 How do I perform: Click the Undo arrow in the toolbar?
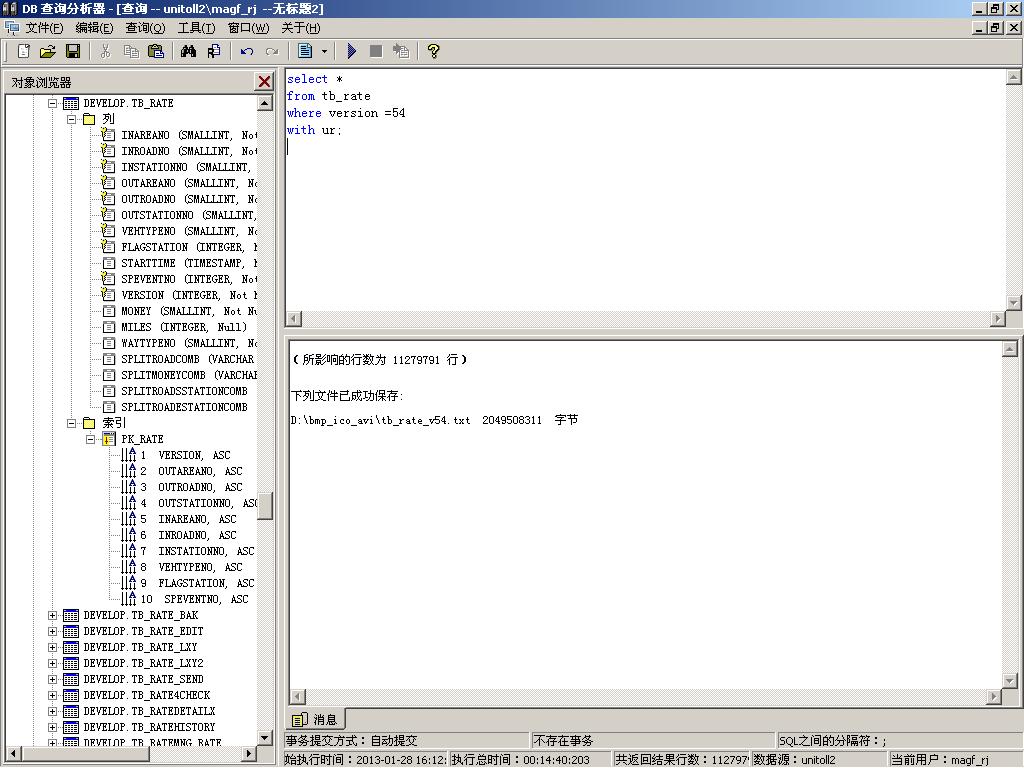[246, 51]
